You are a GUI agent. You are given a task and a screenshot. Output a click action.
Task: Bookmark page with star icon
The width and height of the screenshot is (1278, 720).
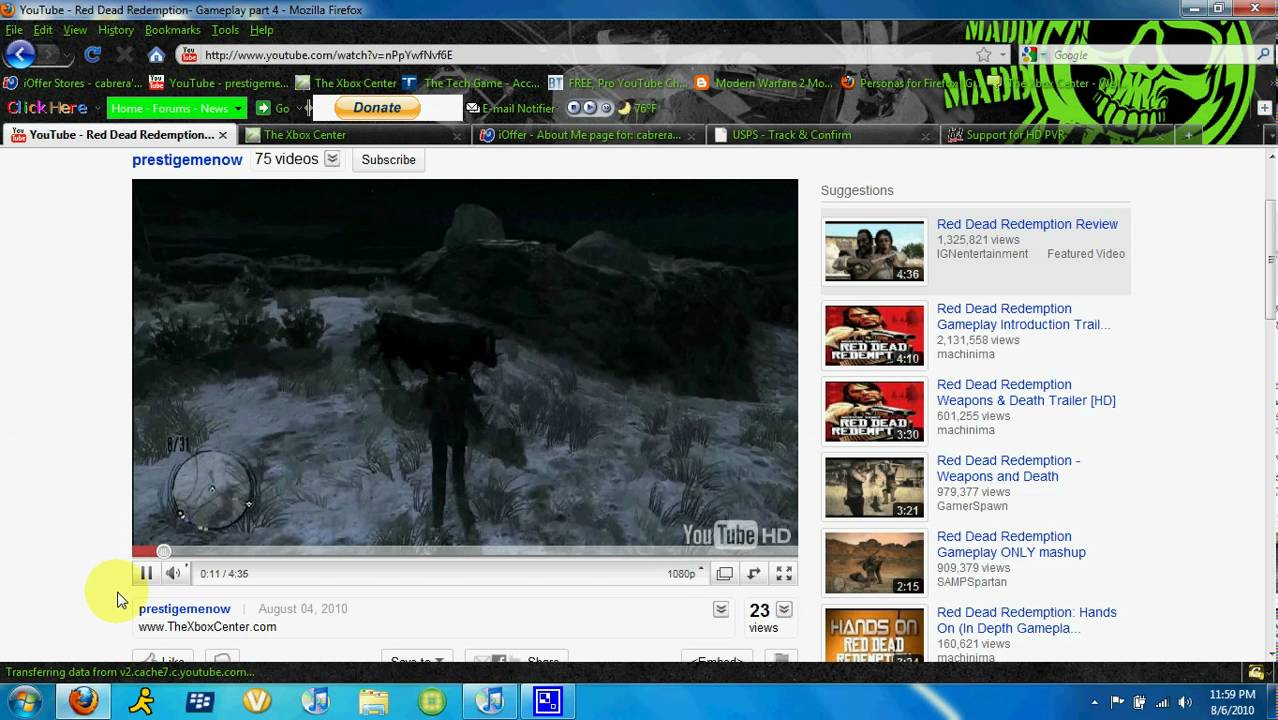pyautogui.click(x=983, y=55)
